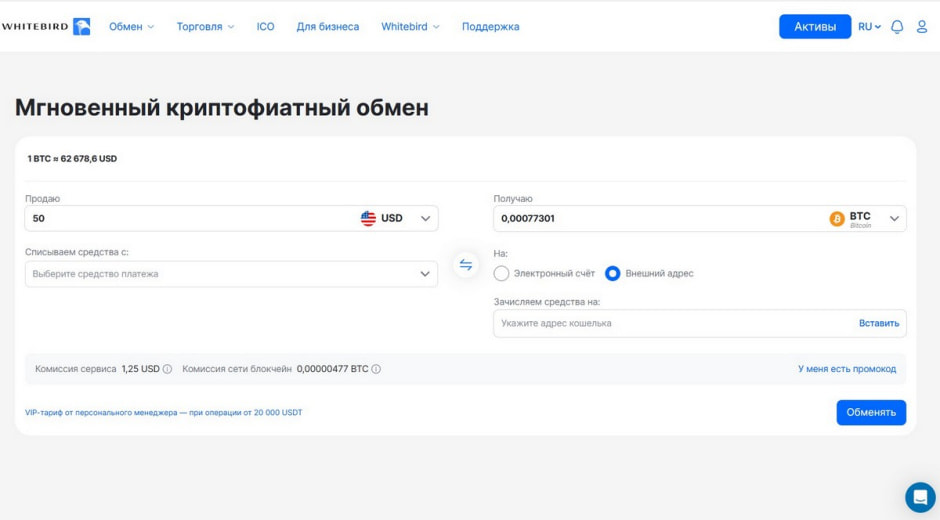Select the Внешний адрес radio option
The height and width of the screenshot is (520, 940).
pyautogui.click(x=612, y=273)
